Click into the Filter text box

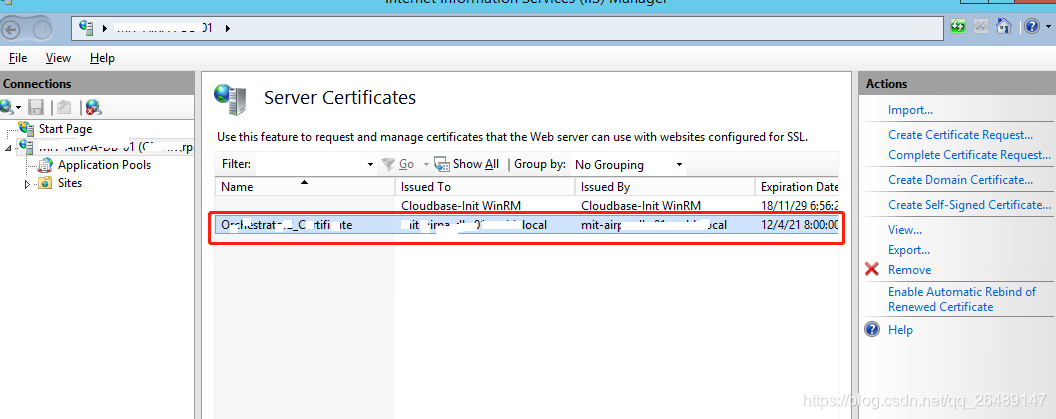pos(309,164)
